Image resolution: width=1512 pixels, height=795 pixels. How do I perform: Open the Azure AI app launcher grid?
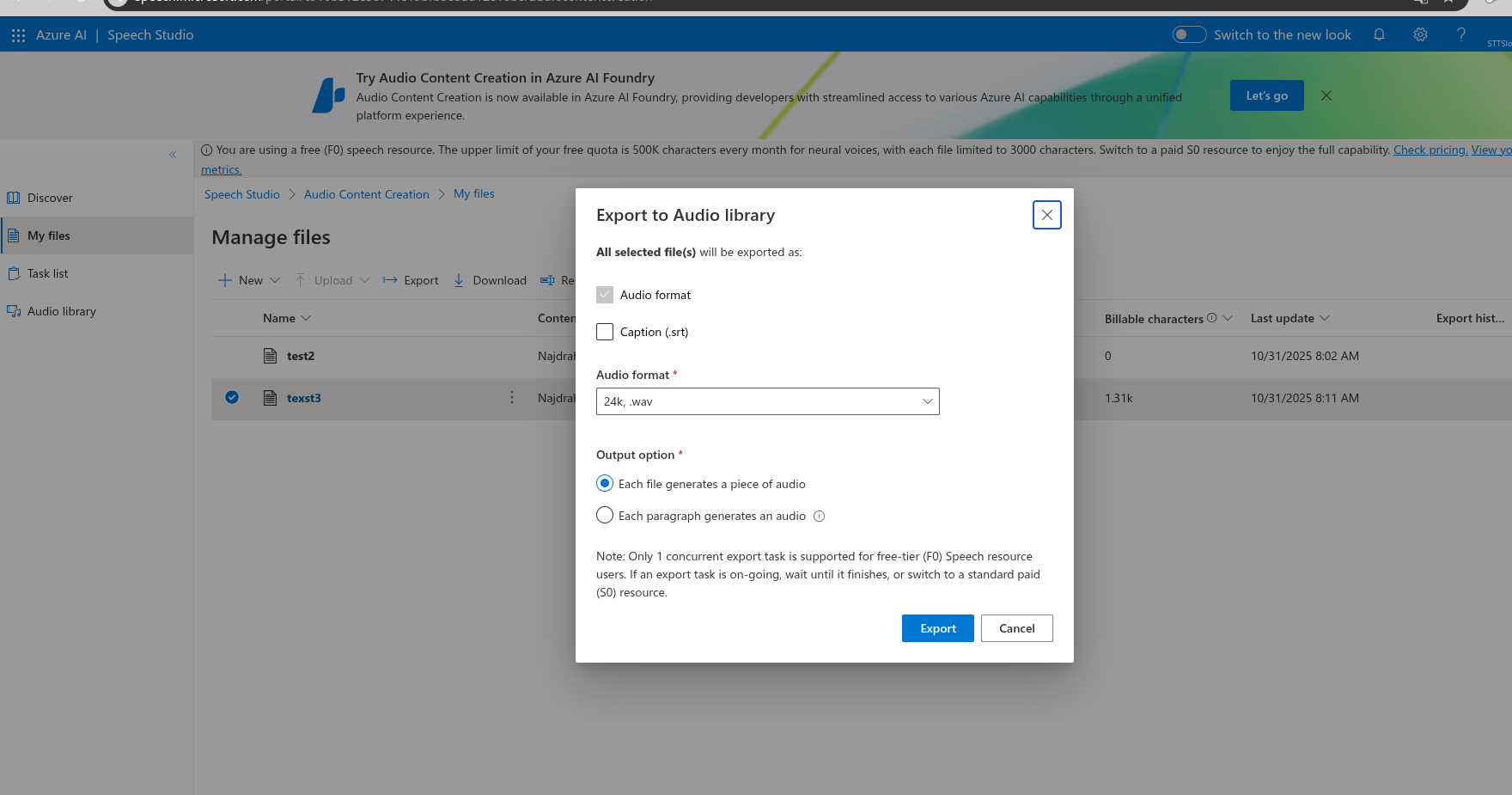[18, 35]
